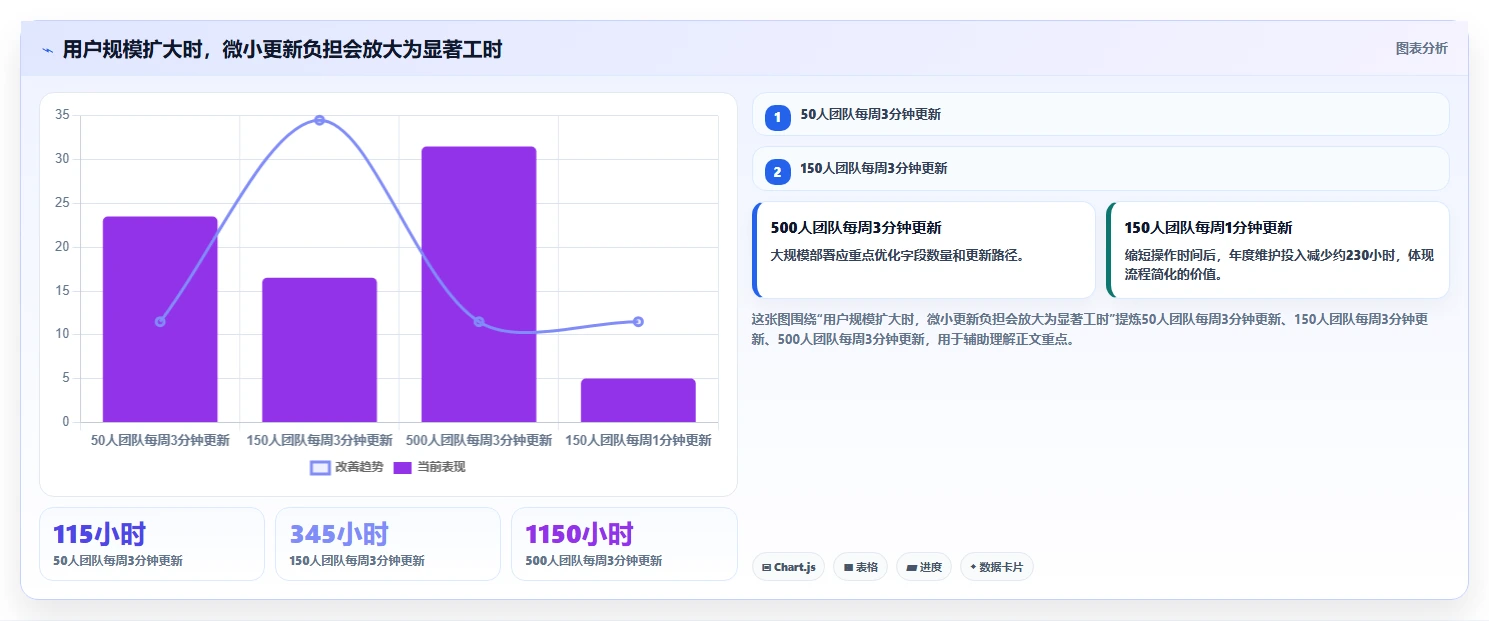This screenshot has height=621, width=1489.
Task: Click the text mentioning 年度维护投入减少约230小时
Action: [x=1279, y=264]
